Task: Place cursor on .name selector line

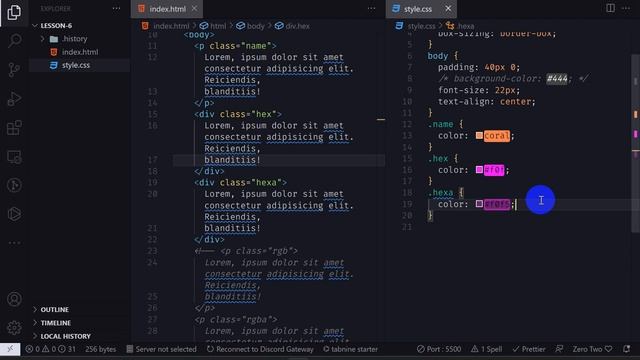Action: coord(445,124)
